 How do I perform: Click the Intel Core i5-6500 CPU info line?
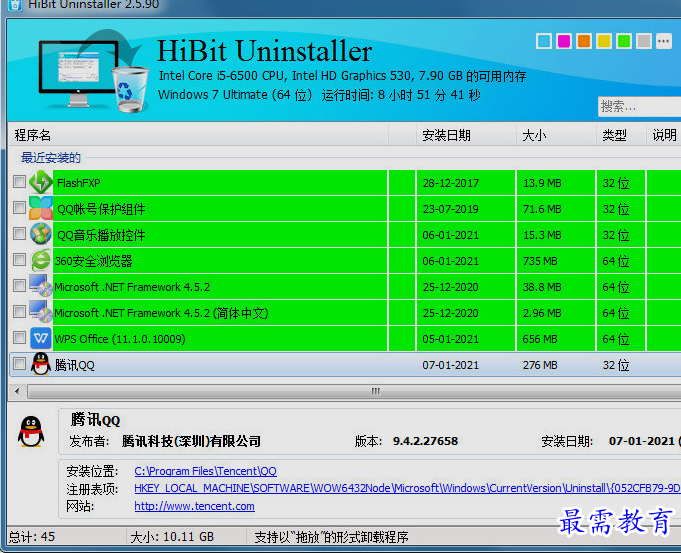pos(342,76)
